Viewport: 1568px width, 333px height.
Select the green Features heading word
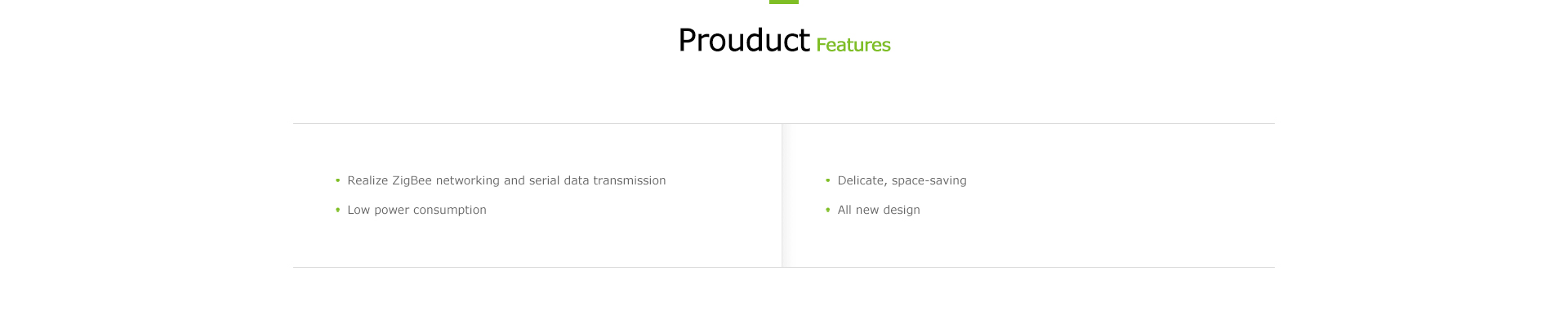pyautogui.click(x=853, y=45)
